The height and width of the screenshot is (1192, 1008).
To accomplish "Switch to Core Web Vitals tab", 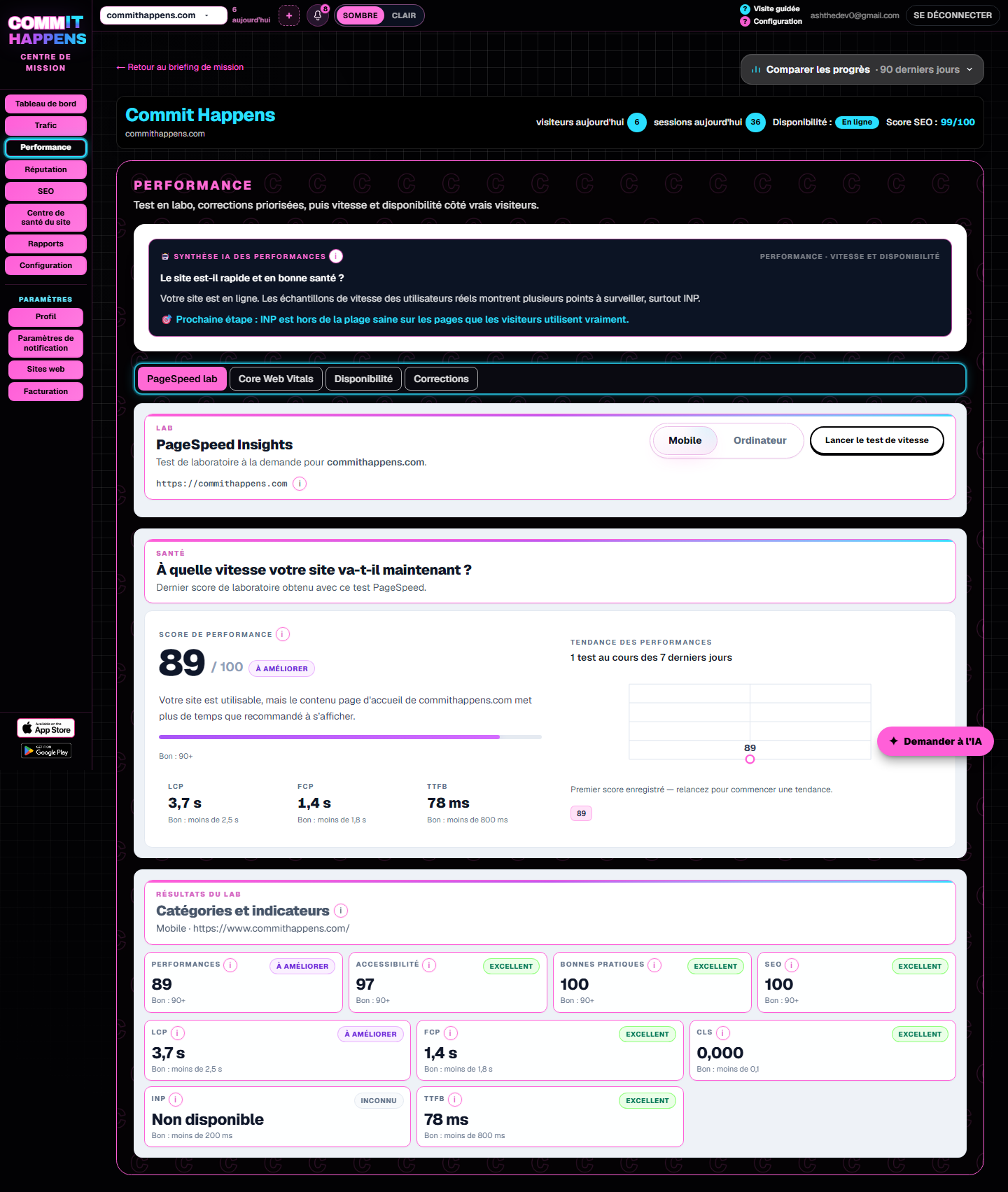I will 276,379.
